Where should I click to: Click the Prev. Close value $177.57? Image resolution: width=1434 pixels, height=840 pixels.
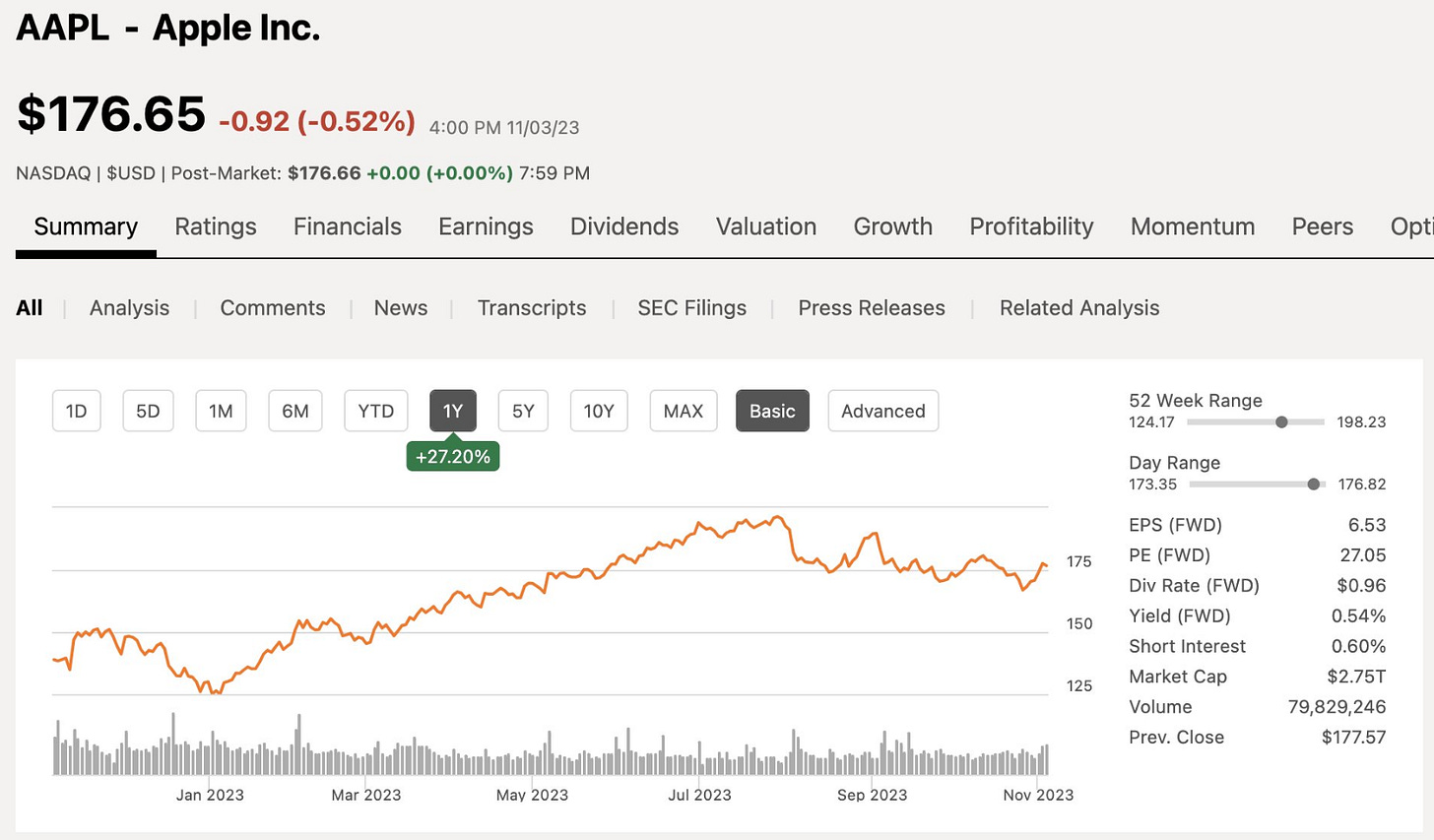tap(1354, 738)
